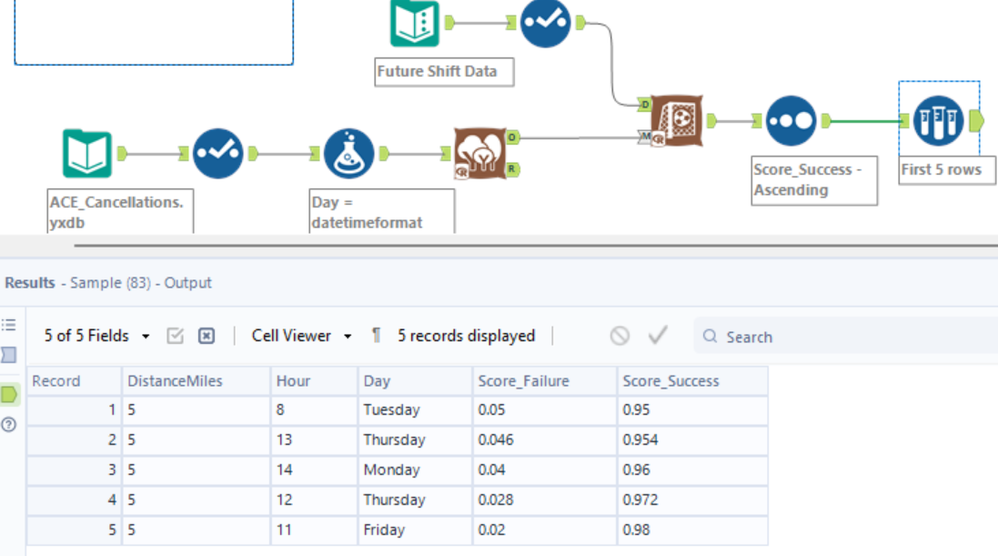Viewport: 998px width, 556px height.
Task: Click the Score_Success column header
Action: coord(670,381)
